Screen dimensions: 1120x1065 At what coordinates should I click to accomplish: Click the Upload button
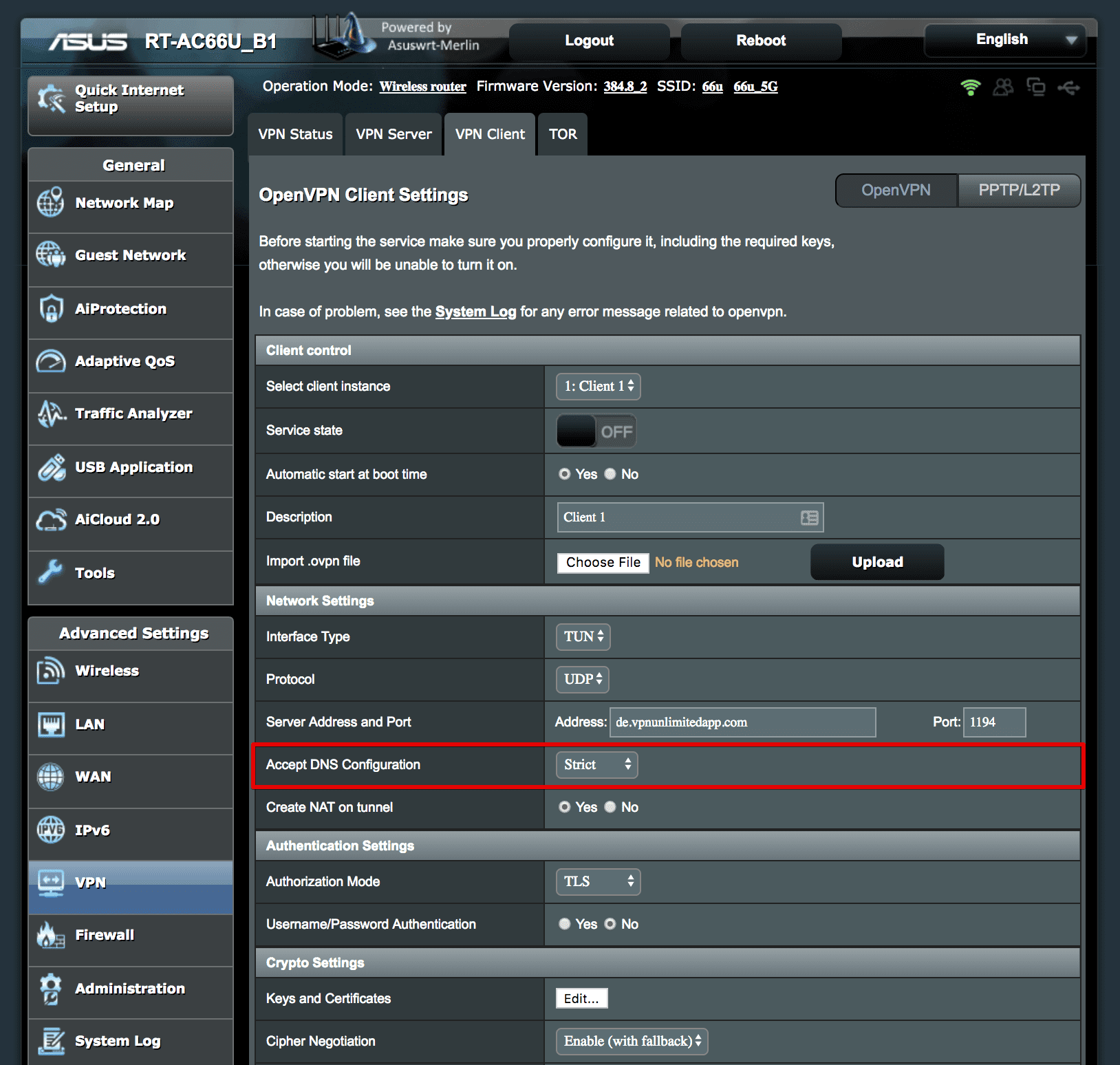[x=876, y=562]
